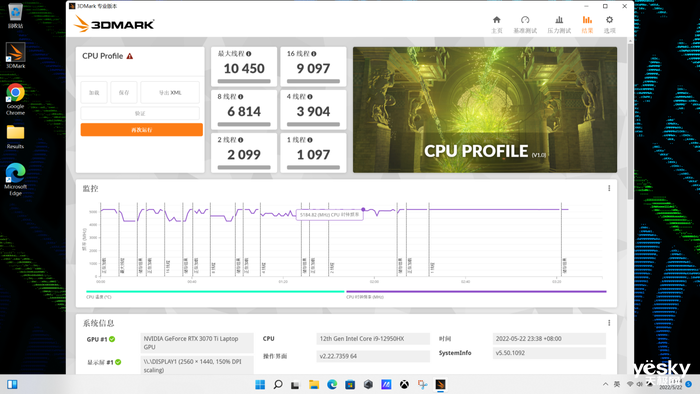The image size is (700, 394).
Task: Select the 3DMark desktop shortcut
Action: 15,55
